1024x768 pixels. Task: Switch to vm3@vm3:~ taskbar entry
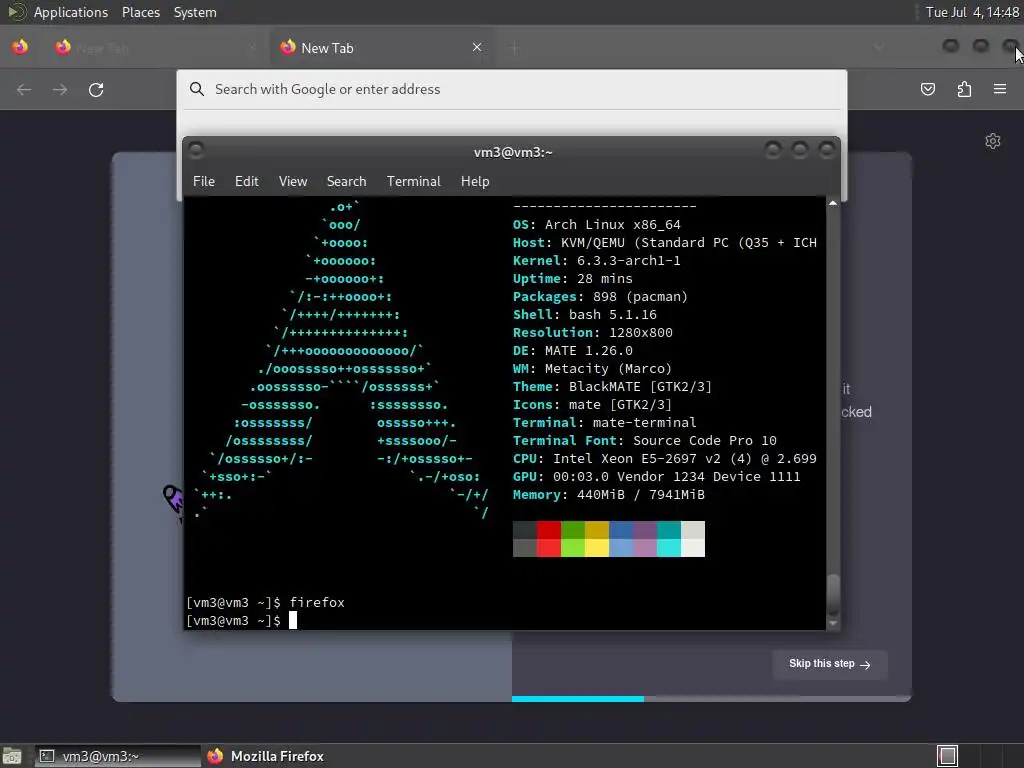(x=118, y=756)
